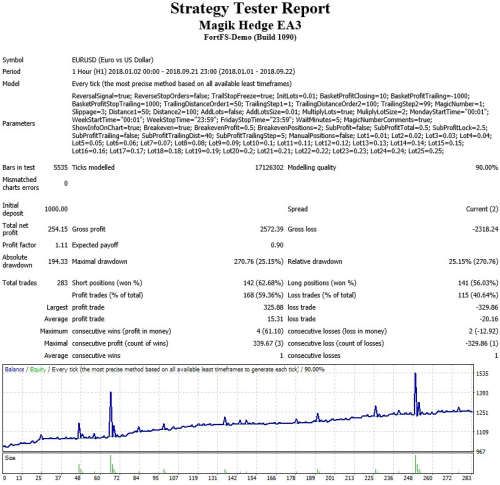Click the 'Profit factor' label

pos(19,245)
